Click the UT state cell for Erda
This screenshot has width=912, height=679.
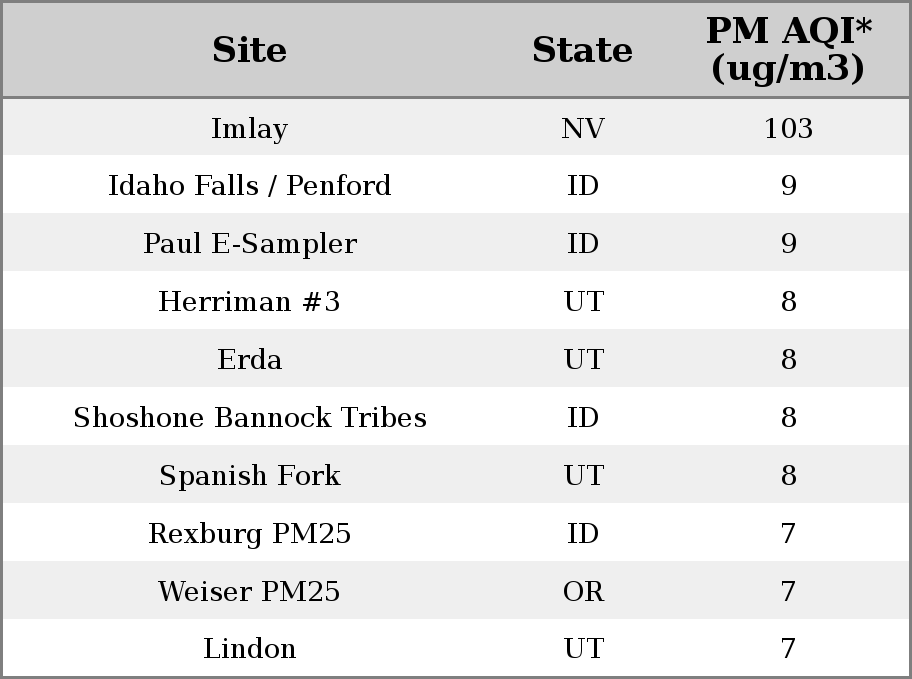tap(583, 360)
